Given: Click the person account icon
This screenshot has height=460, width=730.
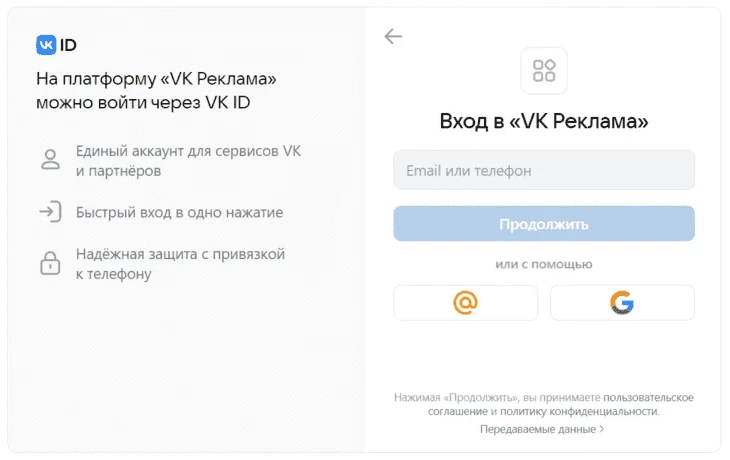Looking at the screenshot, I should (50, 160).
